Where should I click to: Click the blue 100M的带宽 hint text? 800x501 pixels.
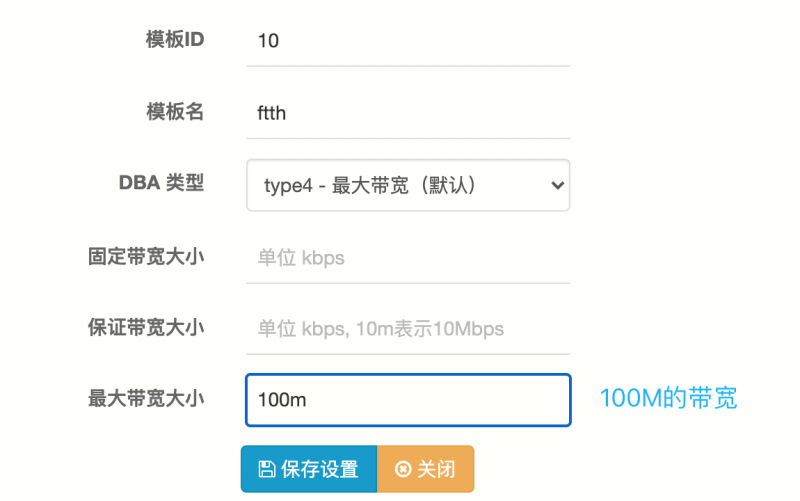[x=668, y=398]
